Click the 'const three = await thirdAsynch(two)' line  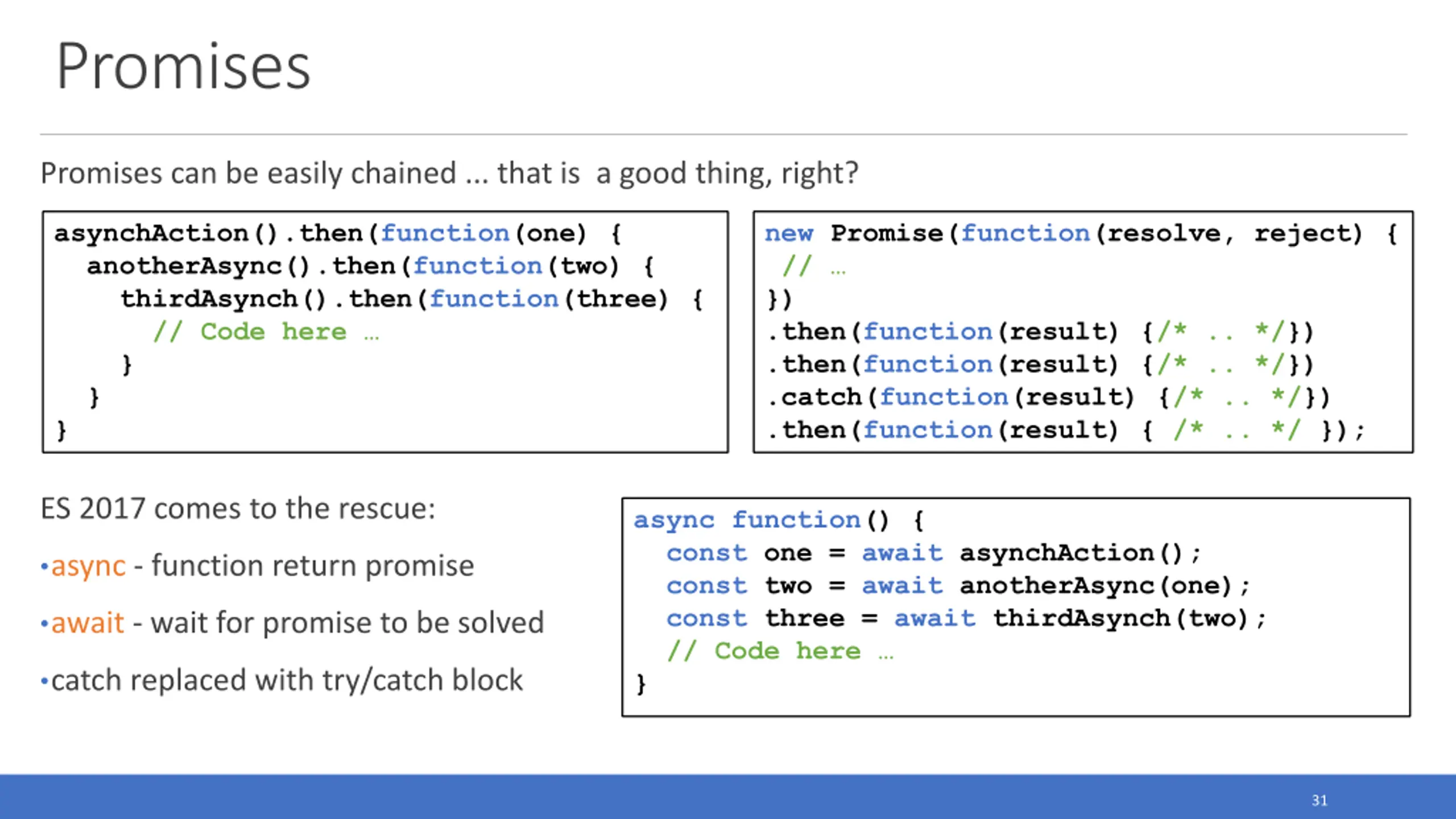coord(966,619)
